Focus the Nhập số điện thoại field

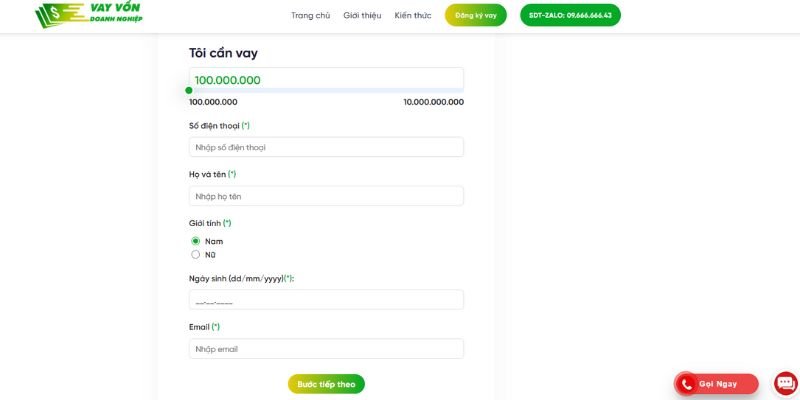pos(327,147)
